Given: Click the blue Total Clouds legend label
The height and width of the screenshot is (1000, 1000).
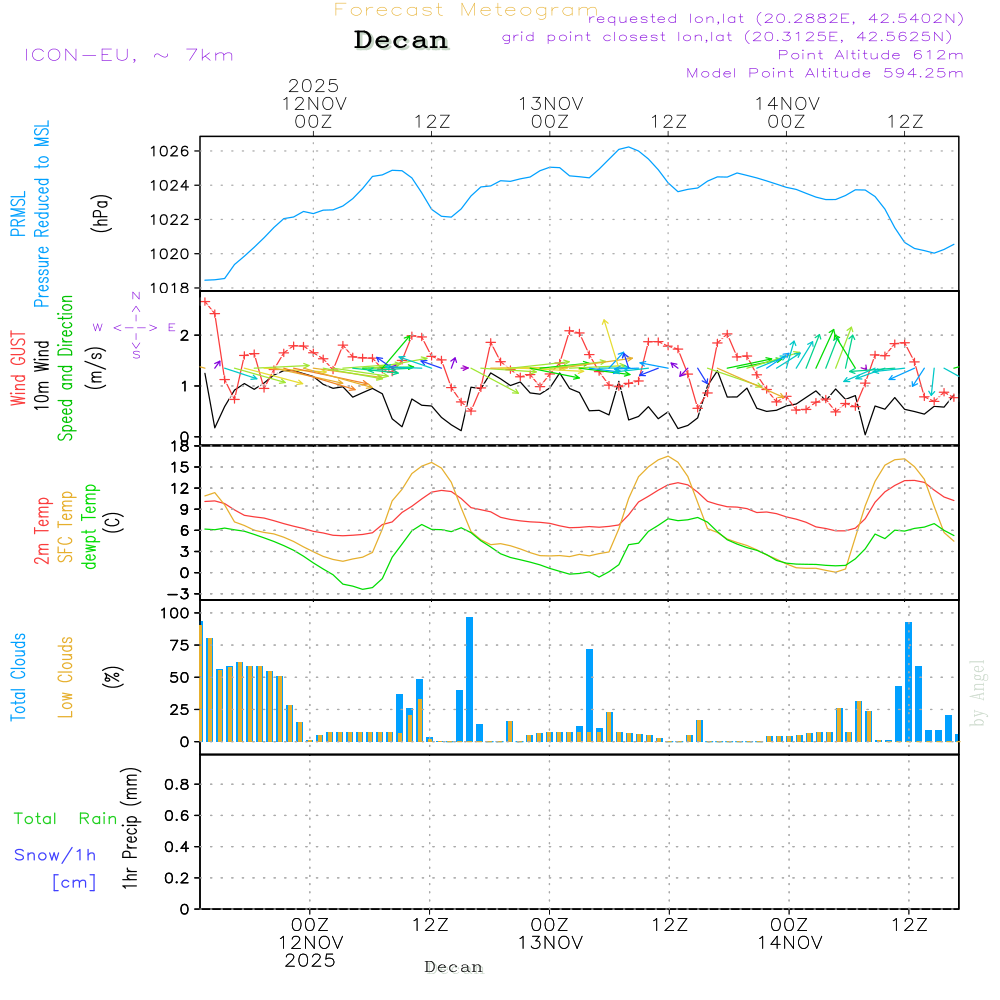Looking at the screenshot, I should (x=17, y=677).
